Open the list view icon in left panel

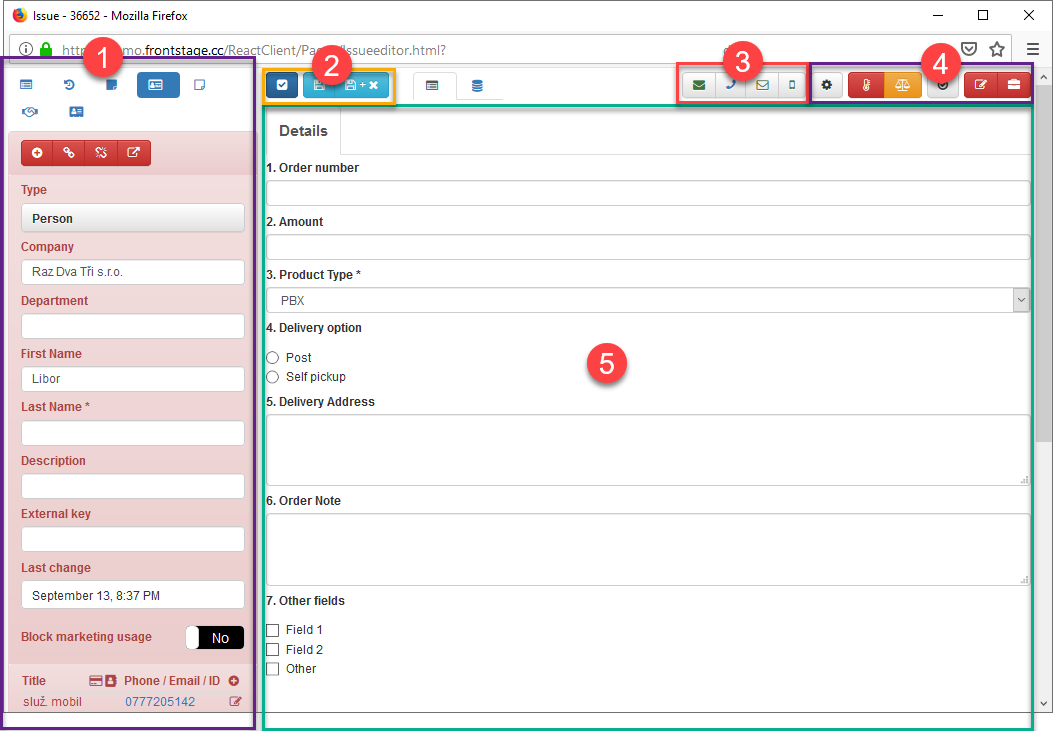[26, 85]
